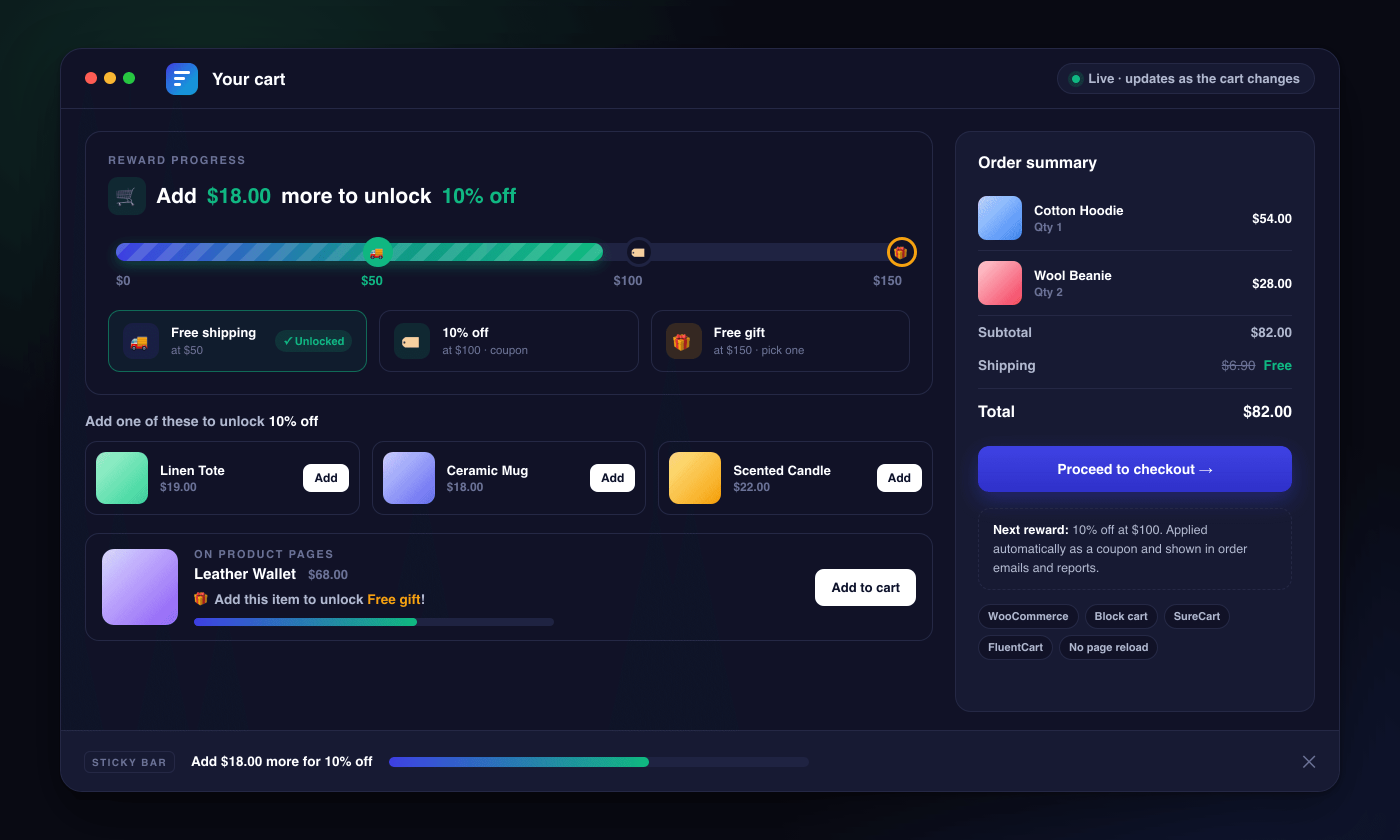Select the Block cart tag
Viewport: 1400px width, 840px height.
[1120, 616]
